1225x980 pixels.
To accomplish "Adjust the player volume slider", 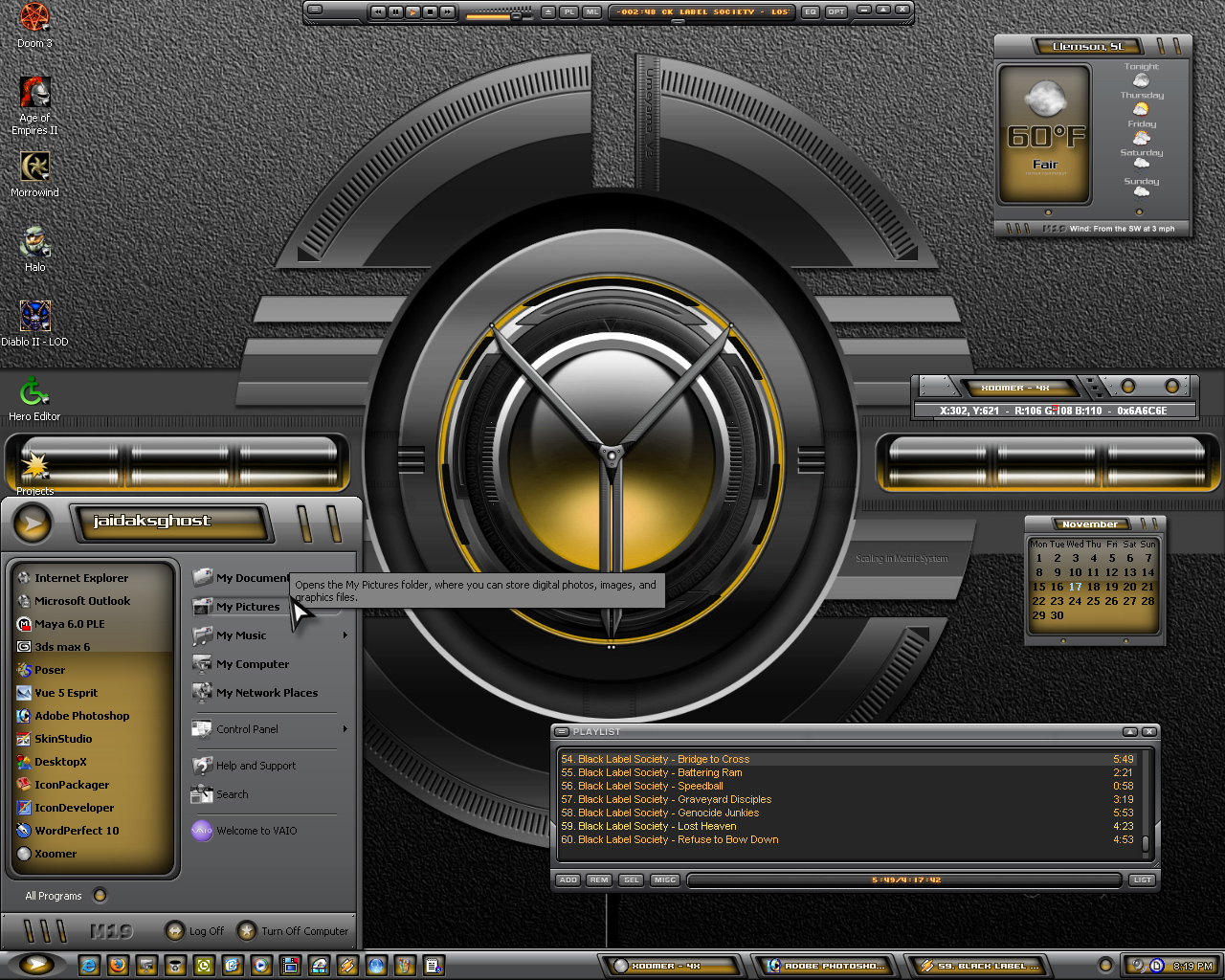I will (x=500, y=15).
